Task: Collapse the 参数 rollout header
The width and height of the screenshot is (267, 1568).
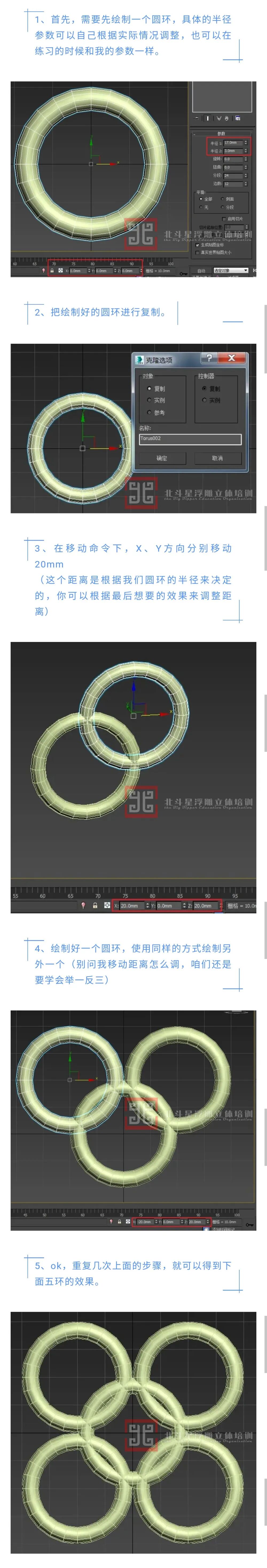Action: point(221,134)
